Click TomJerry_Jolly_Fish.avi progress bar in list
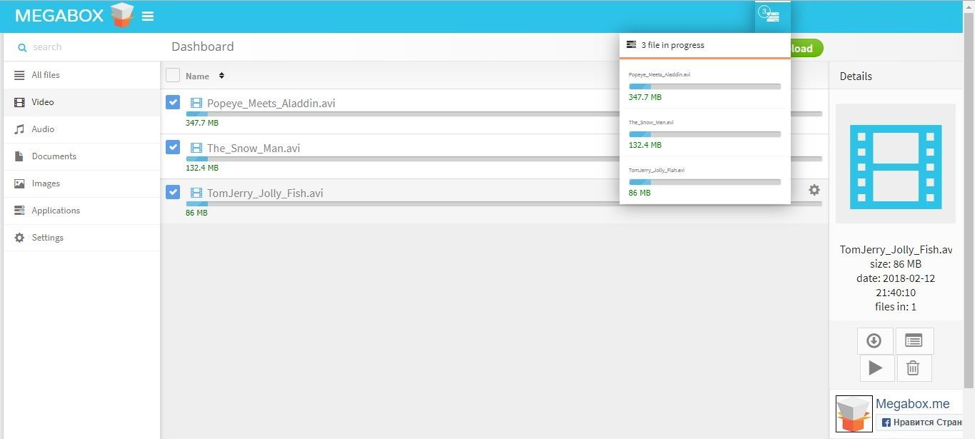Viewport: 975px width, 439px height. click(x=504, y=203)
